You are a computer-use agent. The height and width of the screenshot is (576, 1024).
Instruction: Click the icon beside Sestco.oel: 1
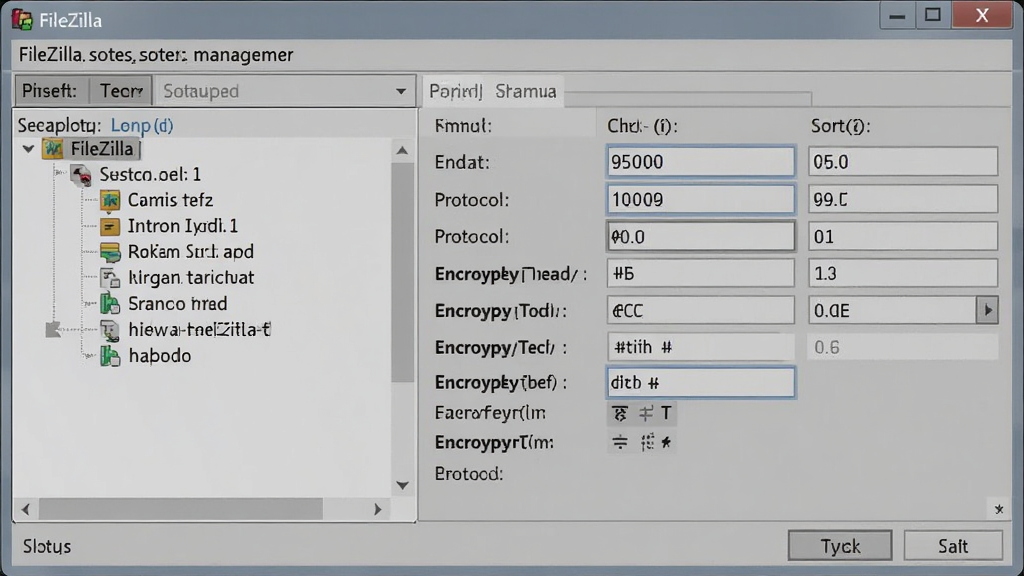(82, 174)
